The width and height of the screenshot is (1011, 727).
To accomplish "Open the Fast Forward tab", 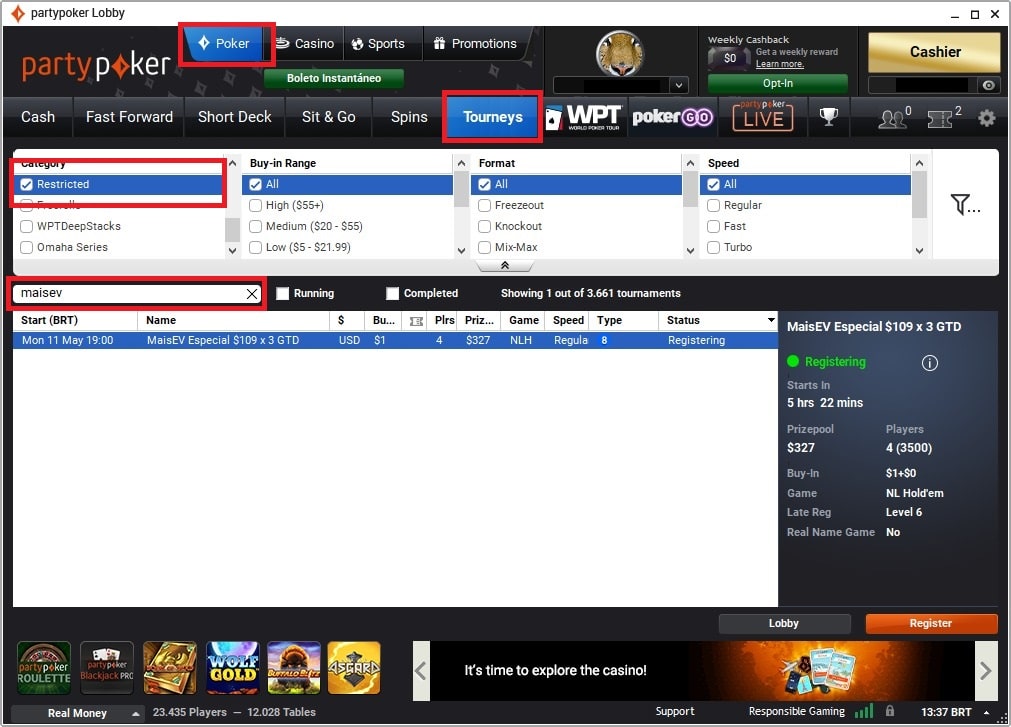I will [129, 117].
